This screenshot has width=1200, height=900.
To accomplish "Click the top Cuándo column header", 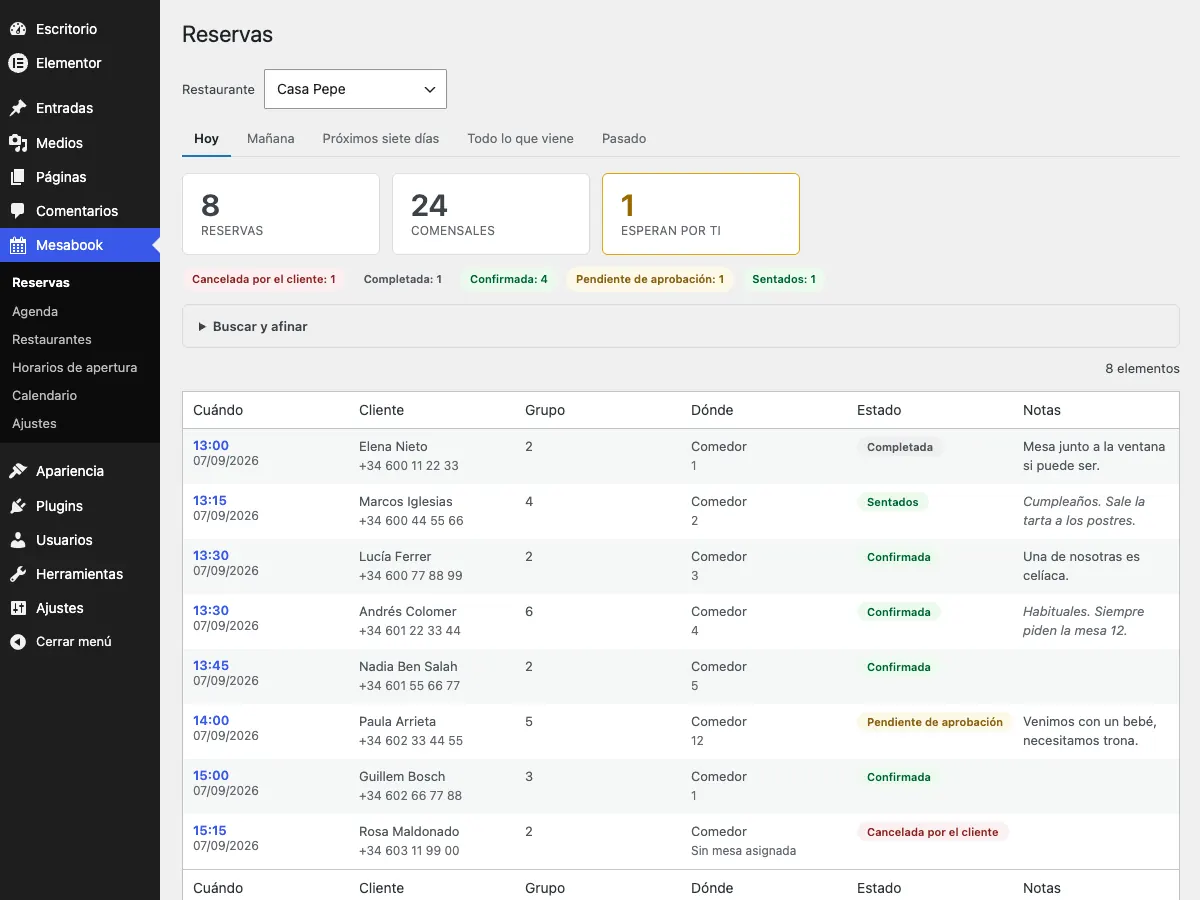I will 218,410.
